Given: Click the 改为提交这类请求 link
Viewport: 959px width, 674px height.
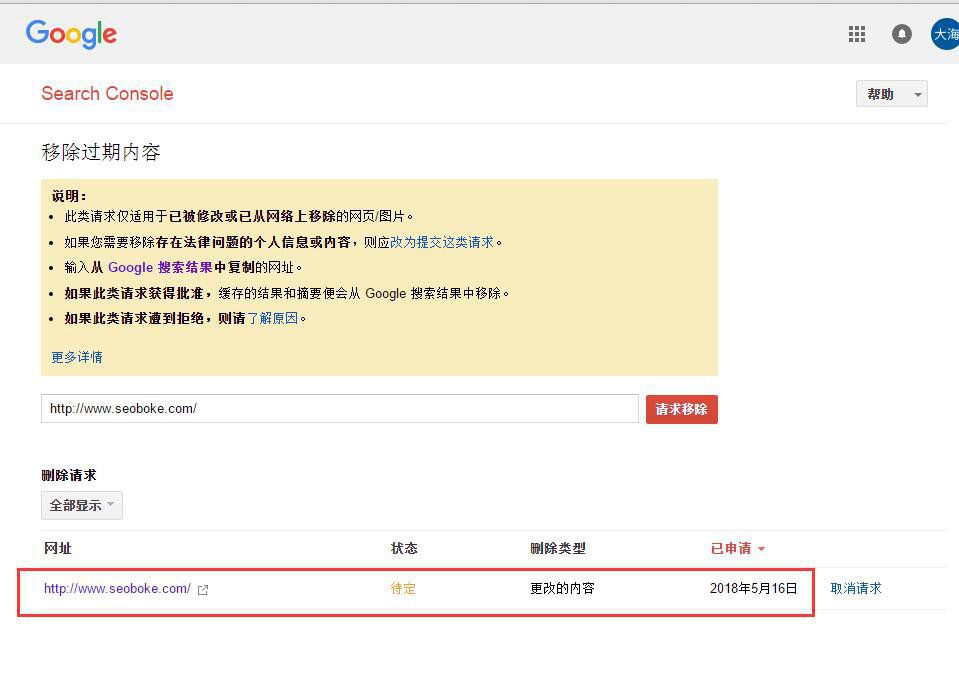Looking at the screenshot, I should click(x=442, y=242).
